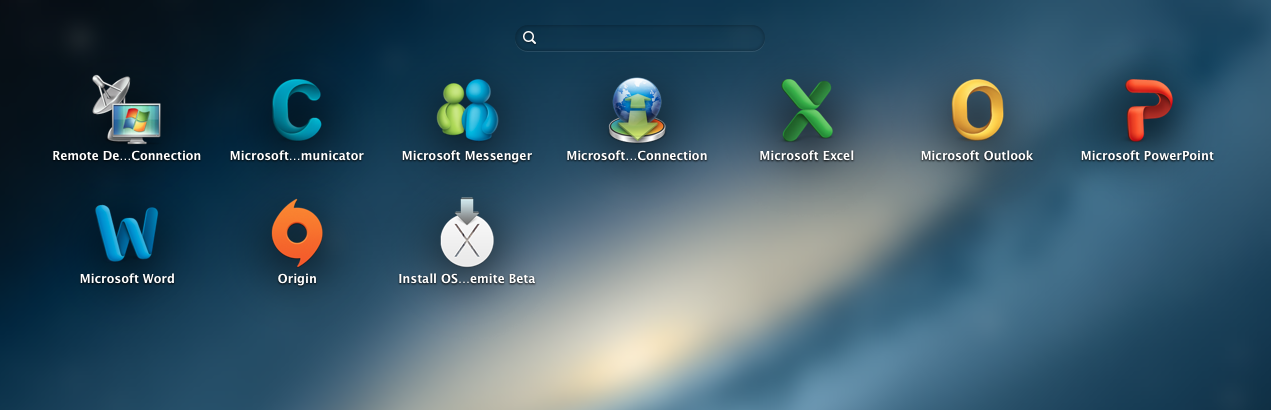Click the "Remote De...Connection" label
Image resolution: width=1271 pixels, height=410 pixels.
[x=127, y=156]
